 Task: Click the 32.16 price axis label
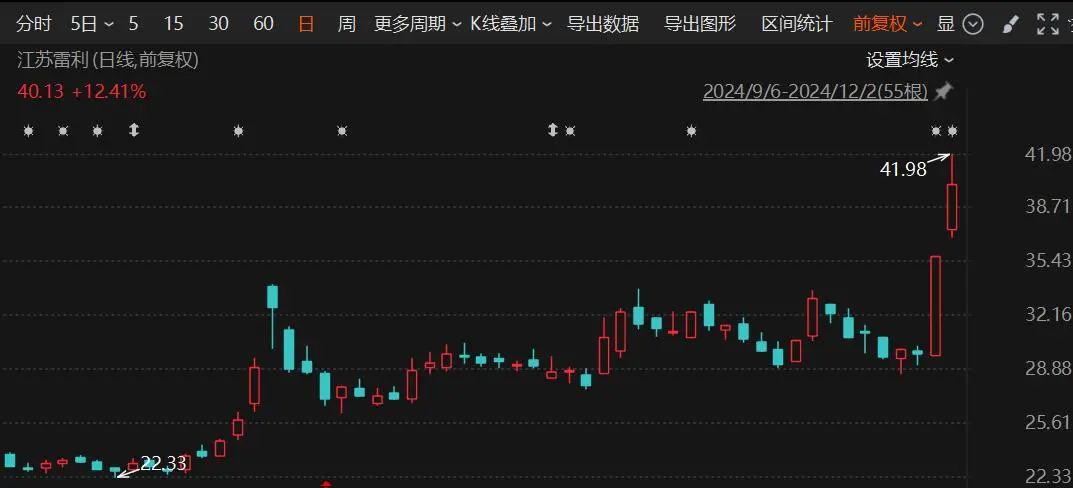(x=1048, y=314)
